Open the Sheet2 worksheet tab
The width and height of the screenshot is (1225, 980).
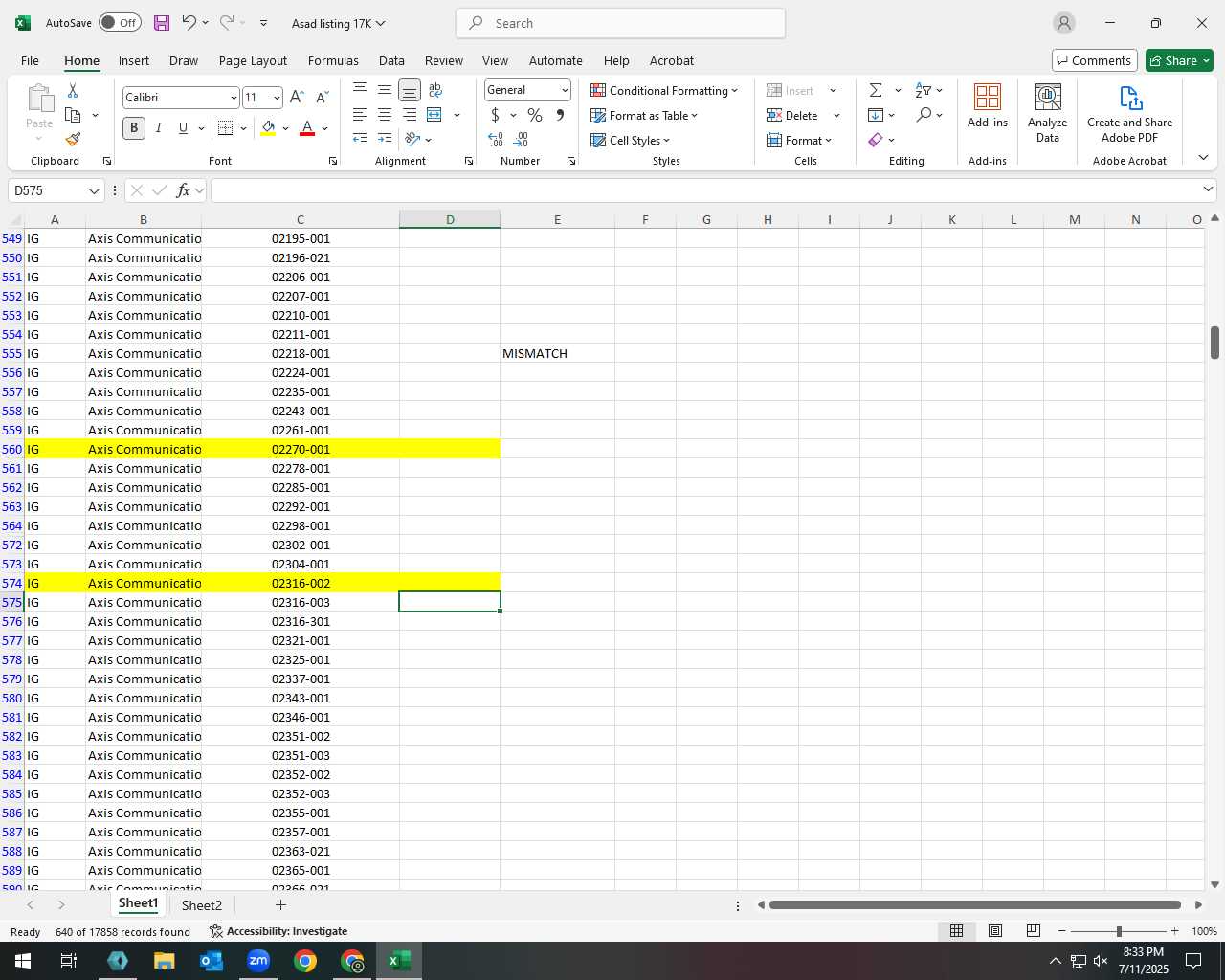click(x=201, y=905)
